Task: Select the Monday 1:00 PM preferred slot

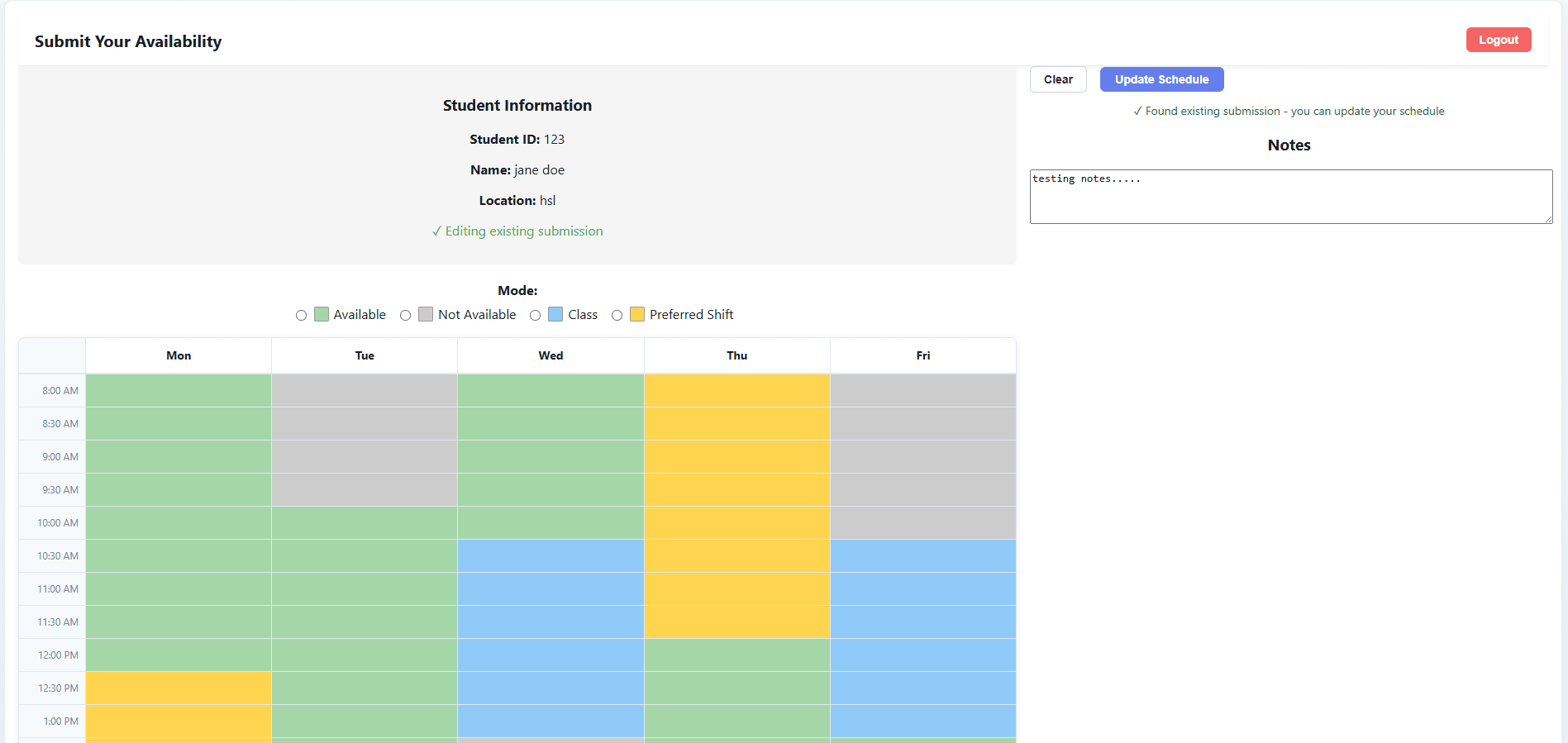Action: 179,722
